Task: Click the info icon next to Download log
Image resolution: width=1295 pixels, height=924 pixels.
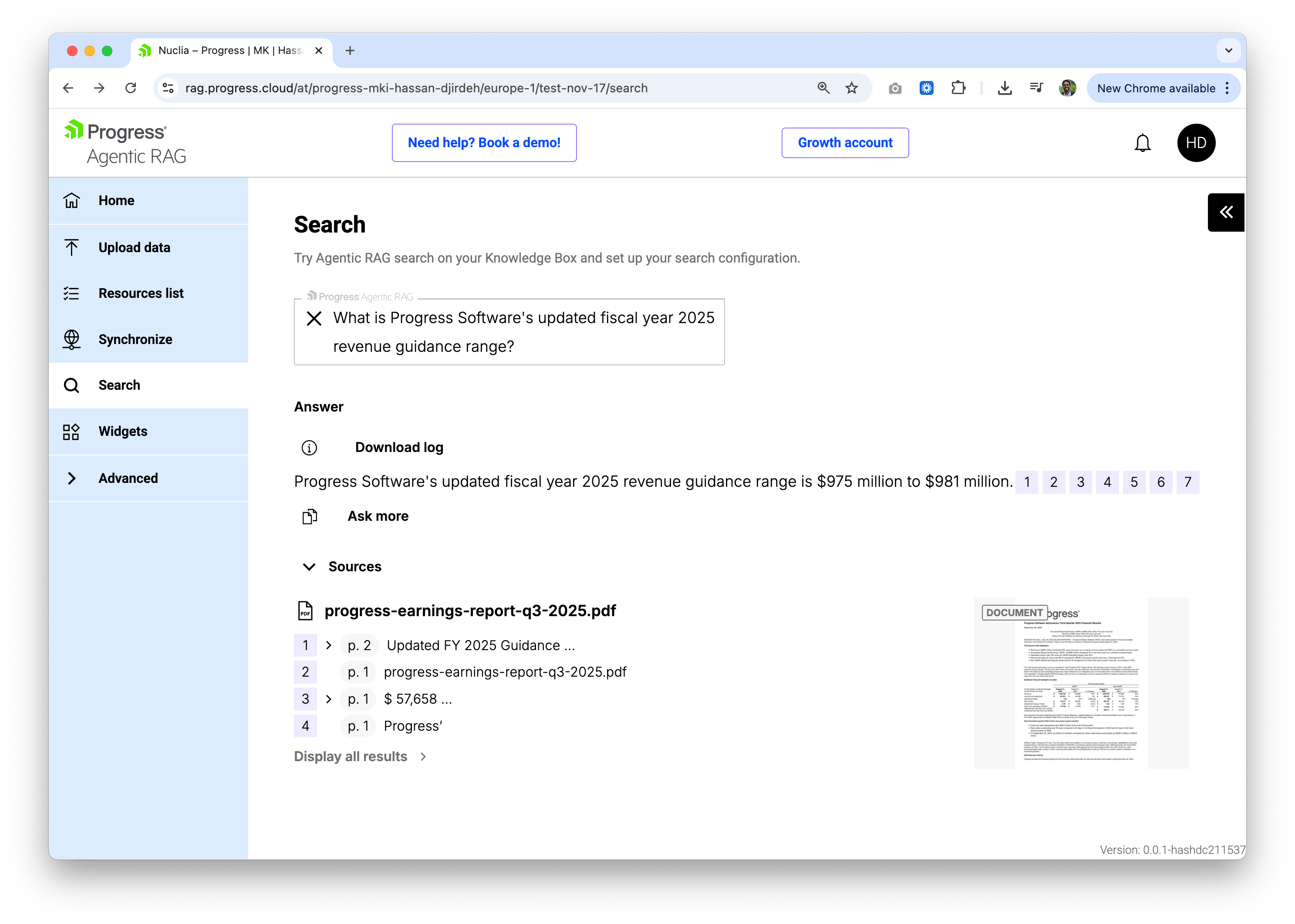Action: [x=309, y=447]
